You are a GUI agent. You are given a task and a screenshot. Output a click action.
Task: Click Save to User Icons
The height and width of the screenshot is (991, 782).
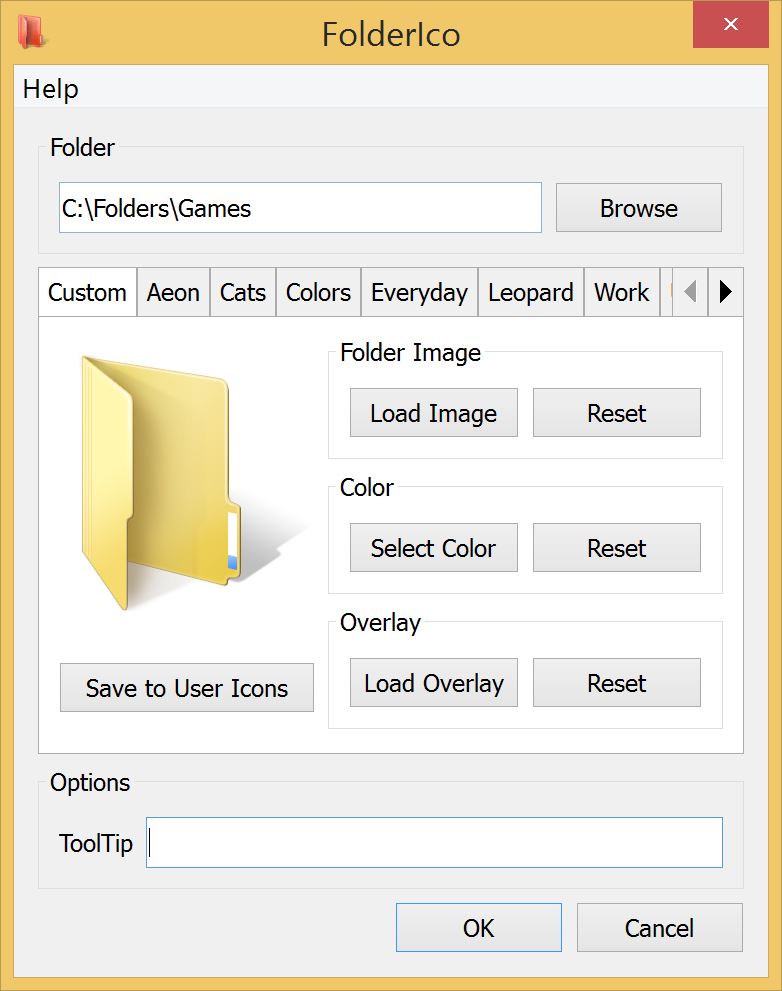click(187, 688)
